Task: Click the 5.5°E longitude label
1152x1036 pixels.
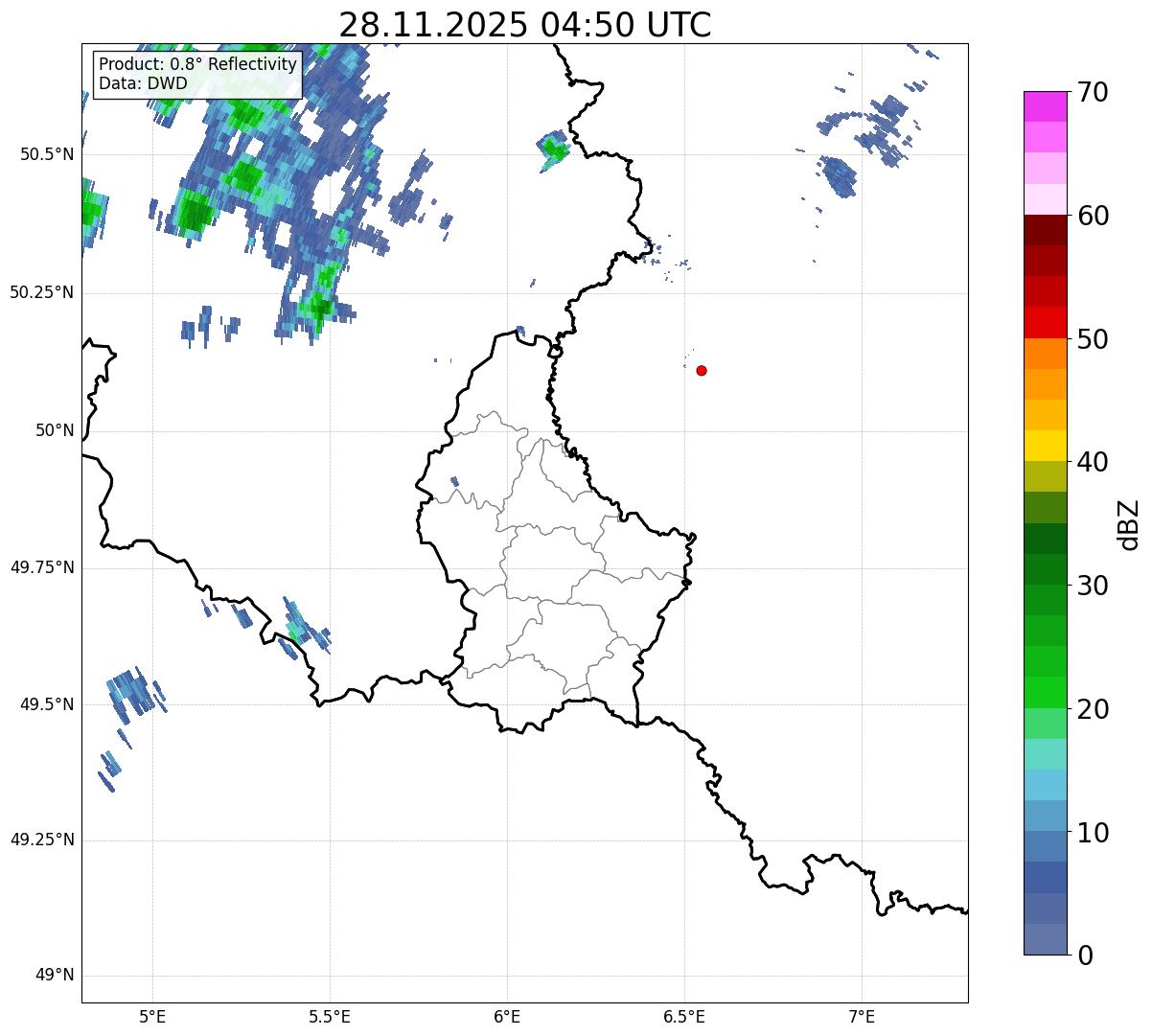Action: coord(330,1017)
